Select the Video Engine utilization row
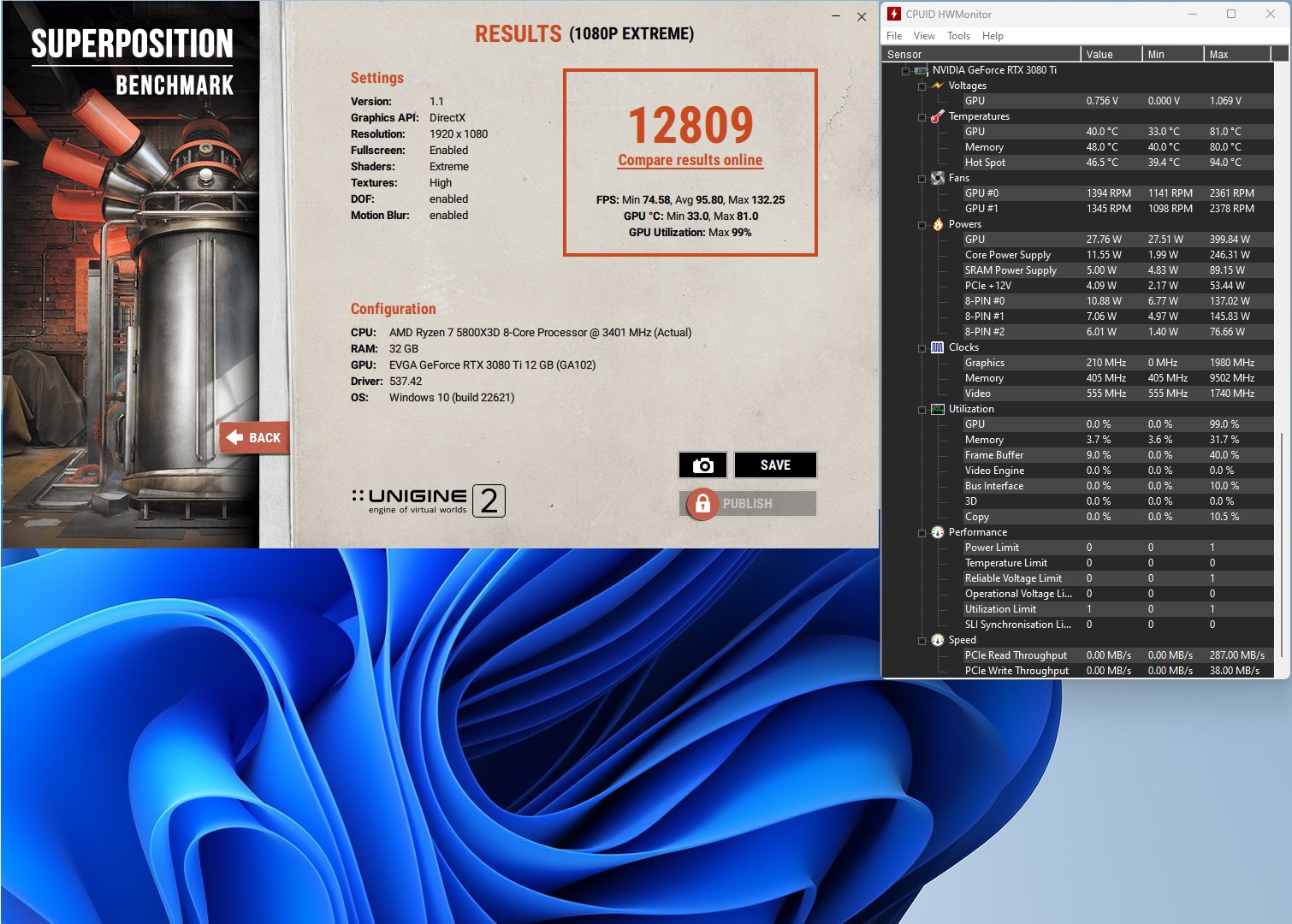 [x=1117, y=471]
